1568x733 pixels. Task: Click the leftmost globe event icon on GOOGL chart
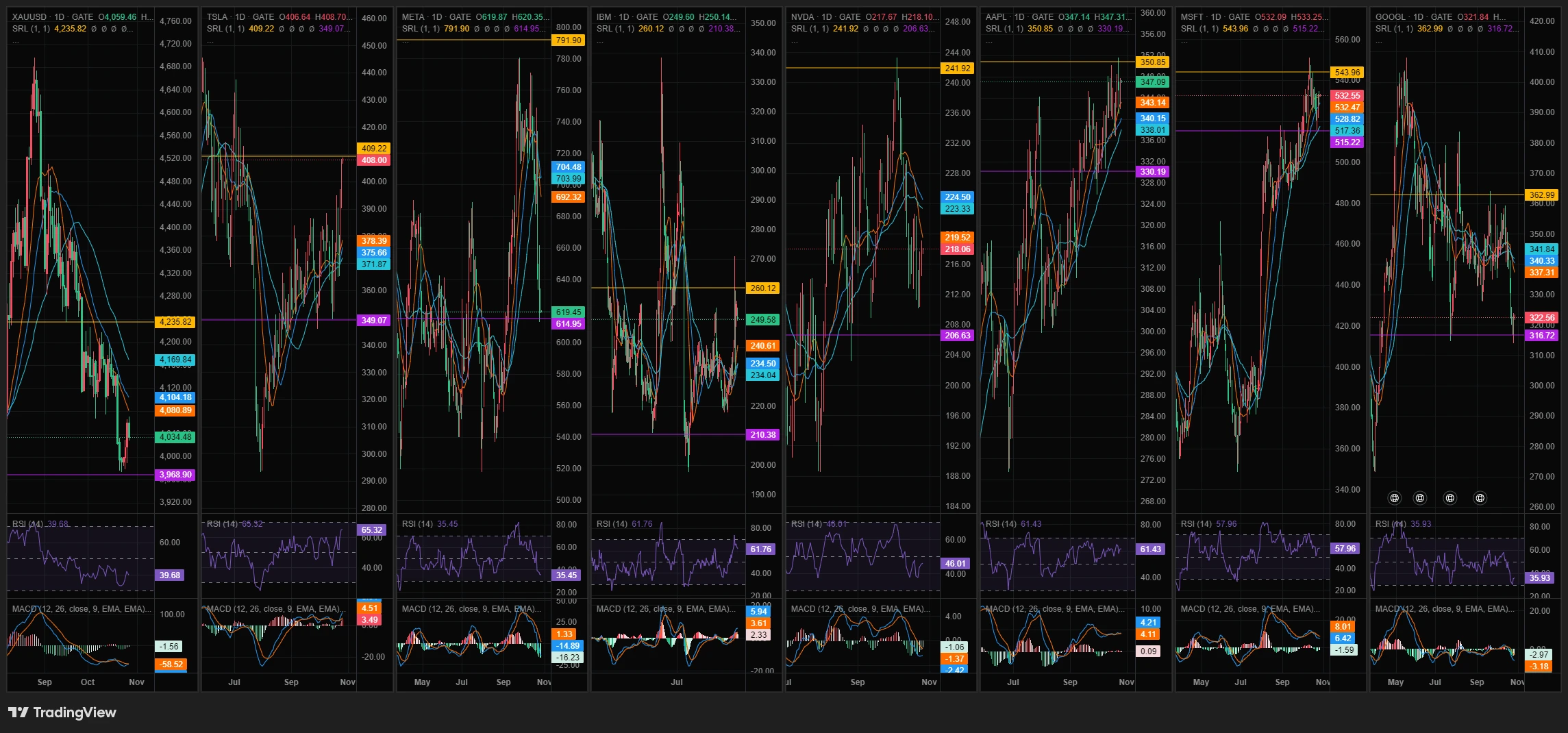pyautogui.click(x=1394, y=498)
